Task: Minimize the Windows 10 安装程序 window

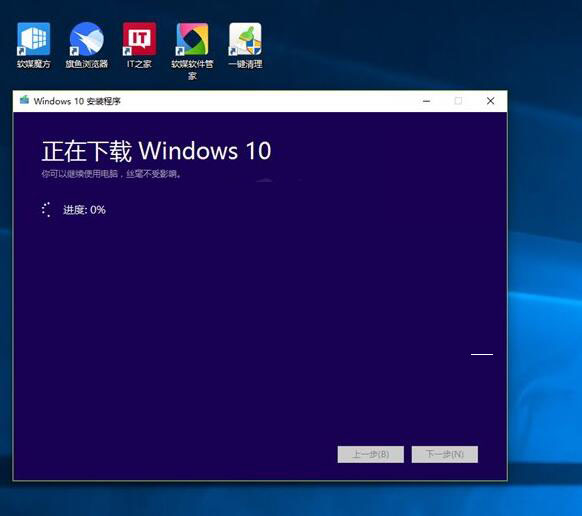Action: pyautogui.click(x=426, y=101)
